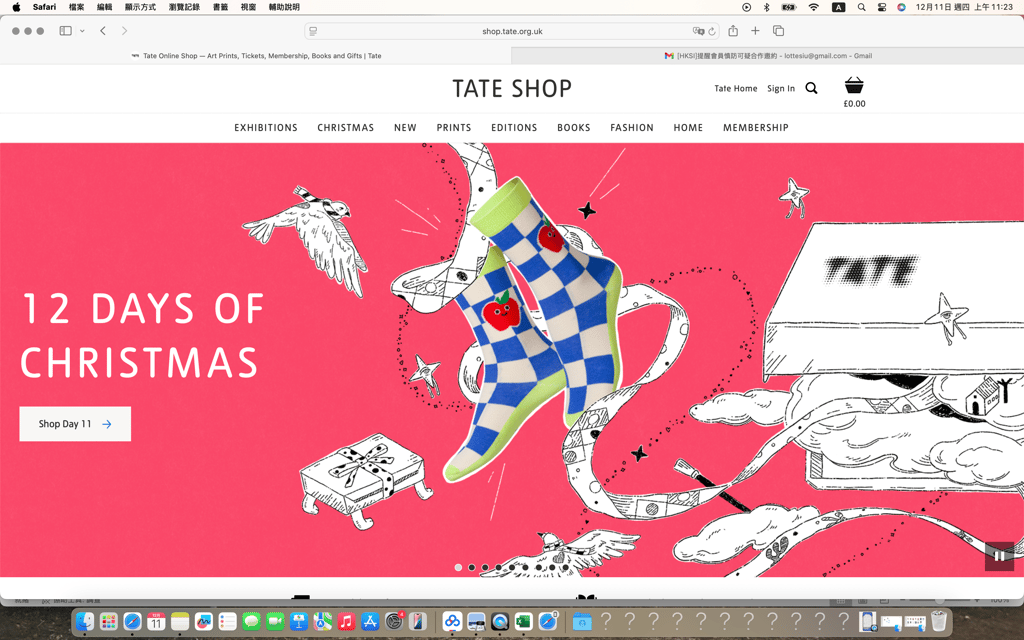
Task: Pause the hero carousel slideshow
Action: 999,556
